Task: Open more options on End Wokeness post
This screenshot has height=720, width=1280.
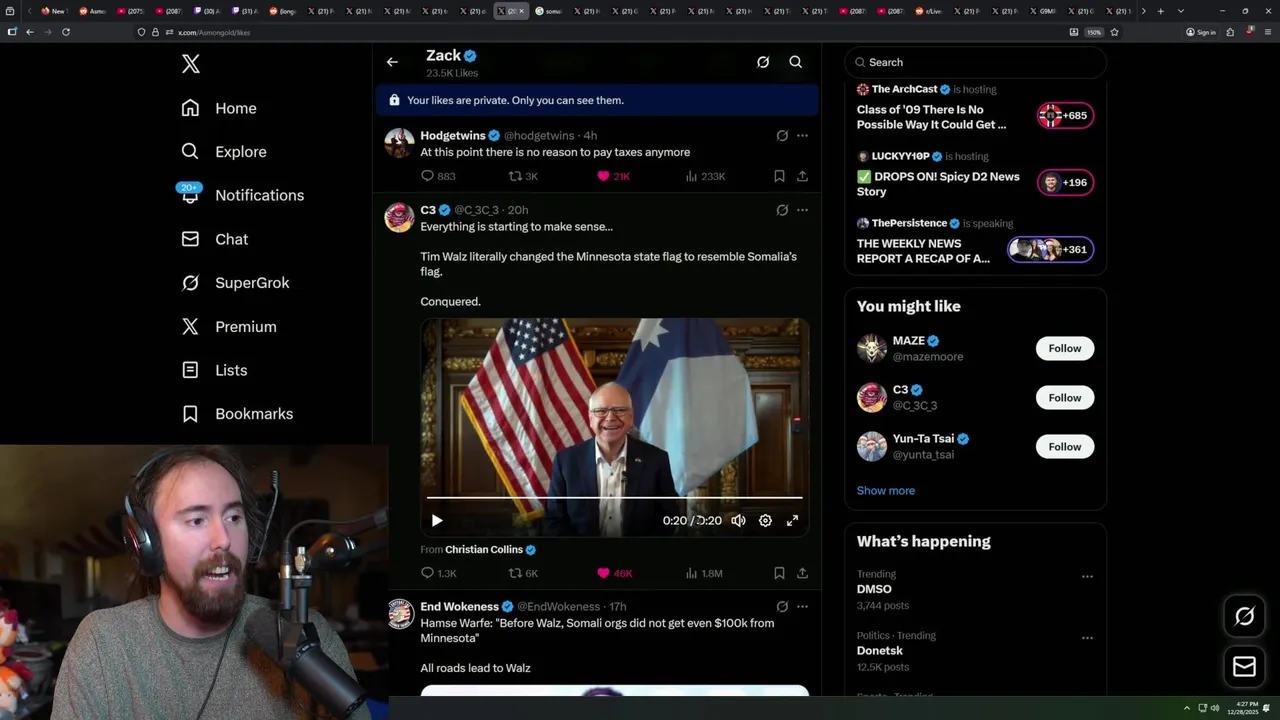Action: coord(802,606)
